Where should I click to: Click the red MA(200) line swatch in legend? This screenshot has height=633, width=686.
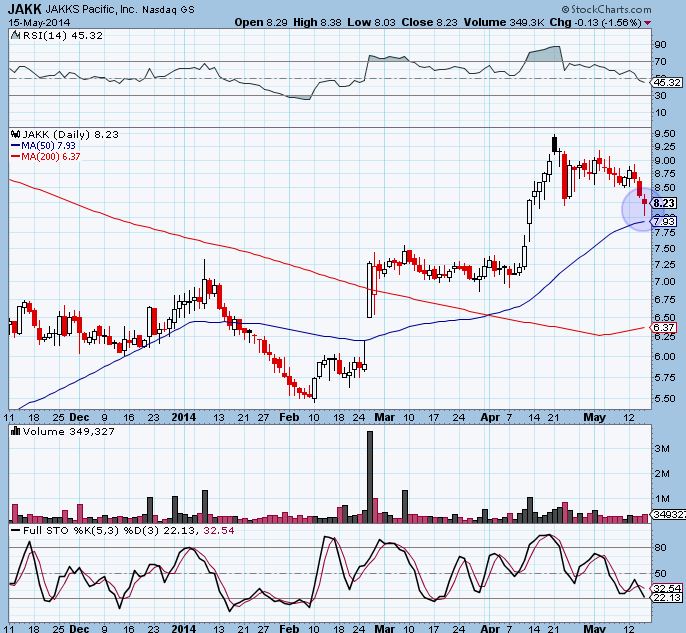click(15, 157)
